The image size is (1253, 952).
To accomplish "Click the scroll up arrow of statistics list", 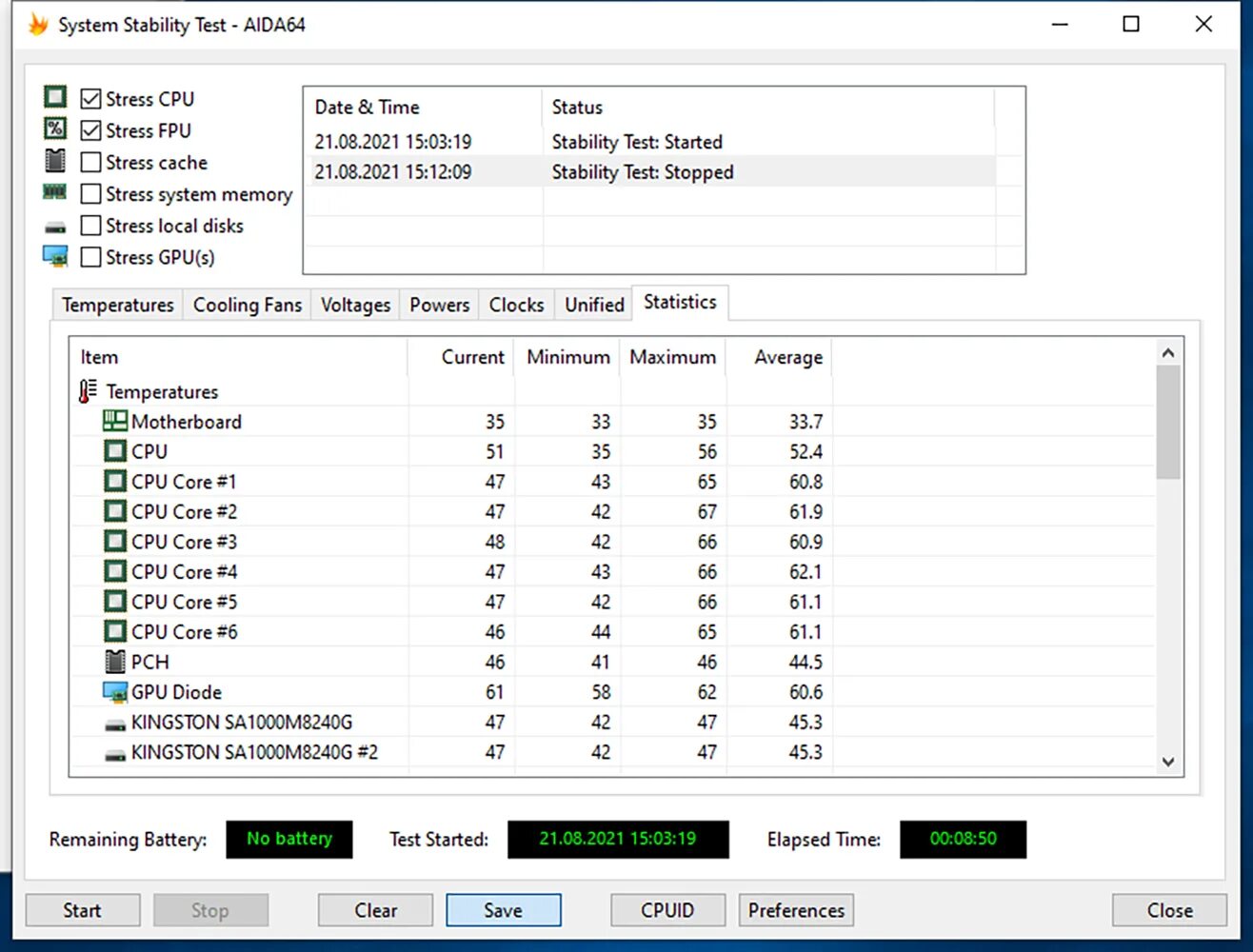I will (1169, 353).
